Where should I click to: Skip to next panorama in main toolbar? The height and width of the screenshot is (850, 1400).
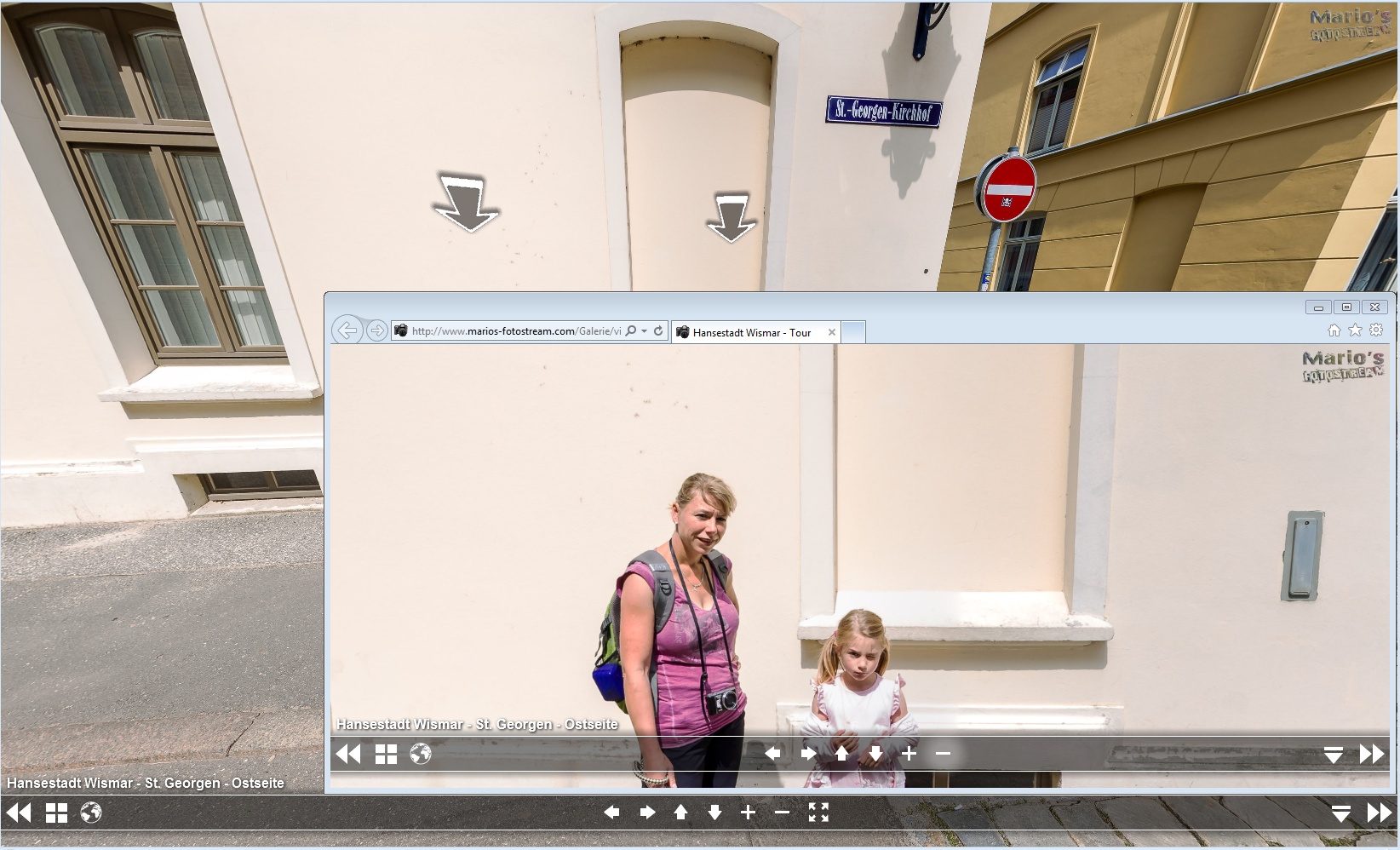(1380, 813)
